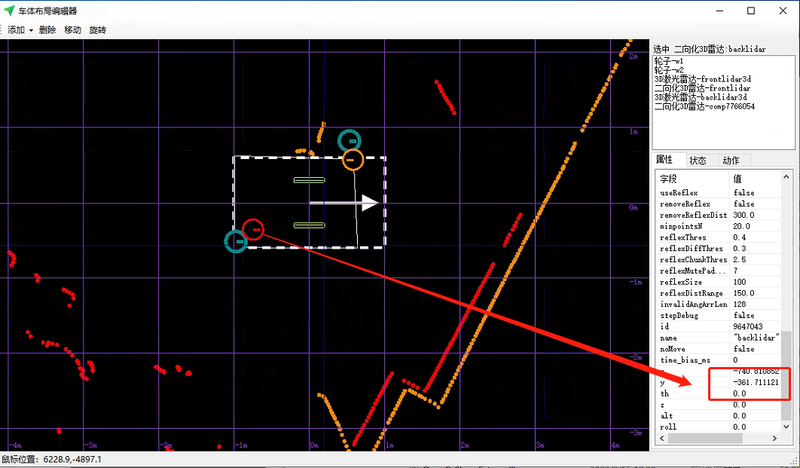The width and height of the screenshot is (800, 468).
Task: Click the 删除 toolbar button
Action: pos(47,30)
